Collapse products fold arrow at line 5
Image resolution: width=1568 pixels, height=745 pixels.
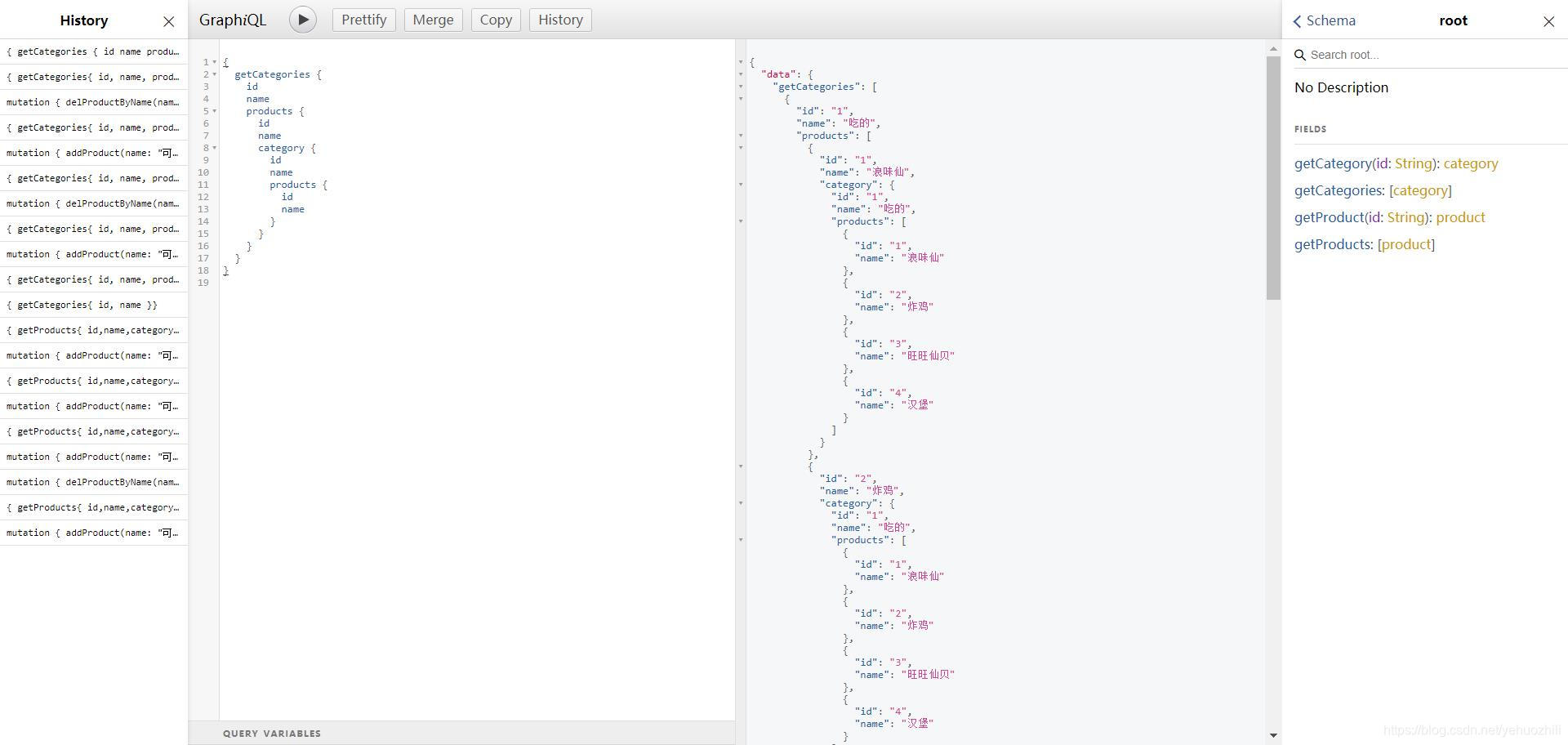coord(215,111)
